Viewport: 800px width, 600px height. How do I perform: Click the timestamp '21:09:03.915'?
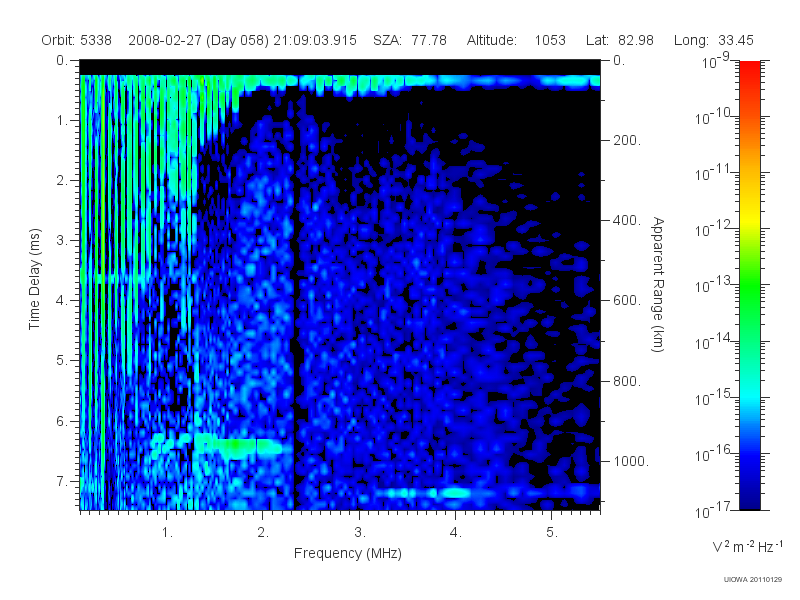click(315, 40)
